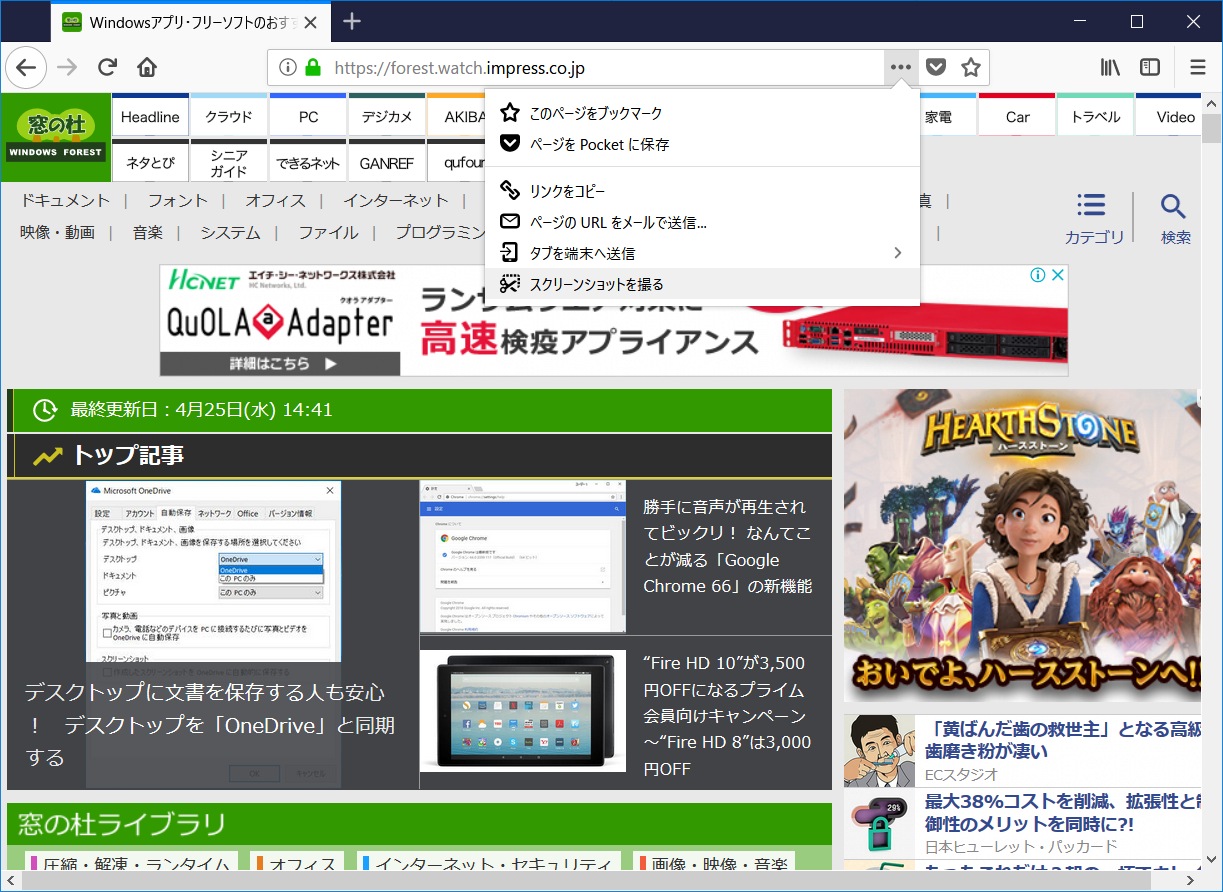
Task: Open the sidebar toggle panel
Action: 1150,67
